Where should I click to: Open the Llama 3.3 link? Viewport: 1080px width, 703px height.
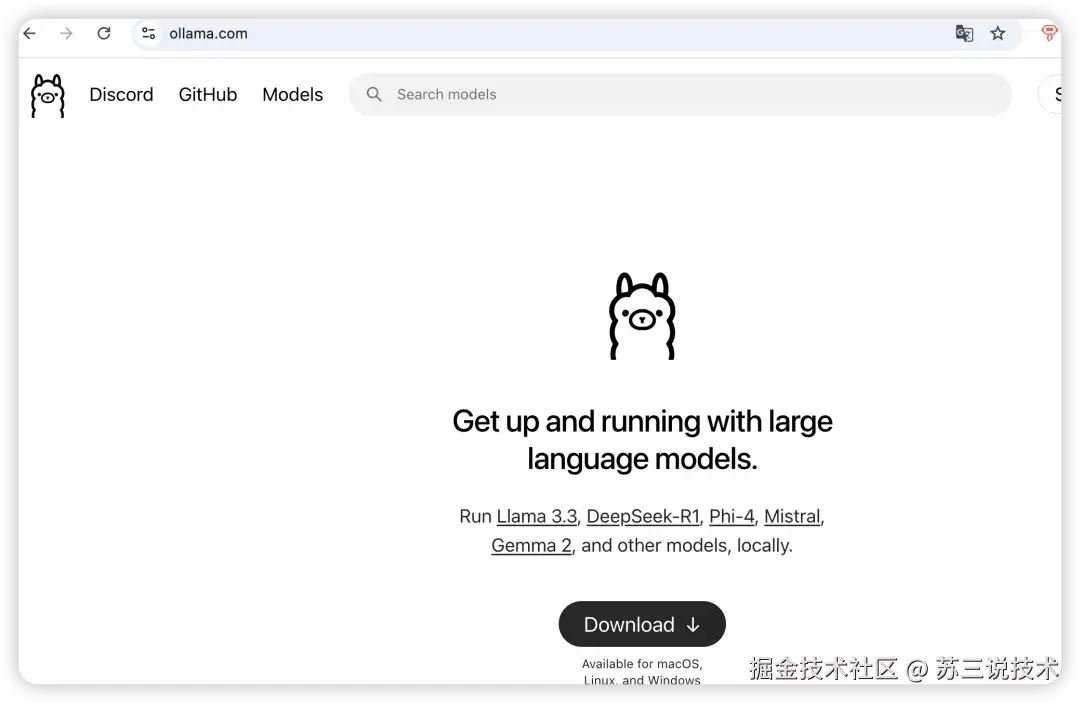[x=537, y=516]
